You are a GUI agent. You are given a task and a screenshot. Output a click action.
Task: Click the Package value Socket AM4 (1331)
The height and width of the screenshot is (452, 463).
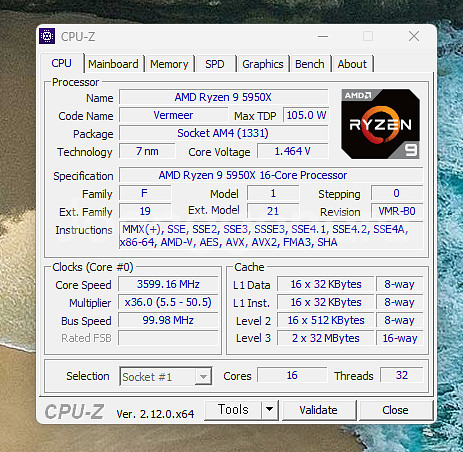coord(223,133)
